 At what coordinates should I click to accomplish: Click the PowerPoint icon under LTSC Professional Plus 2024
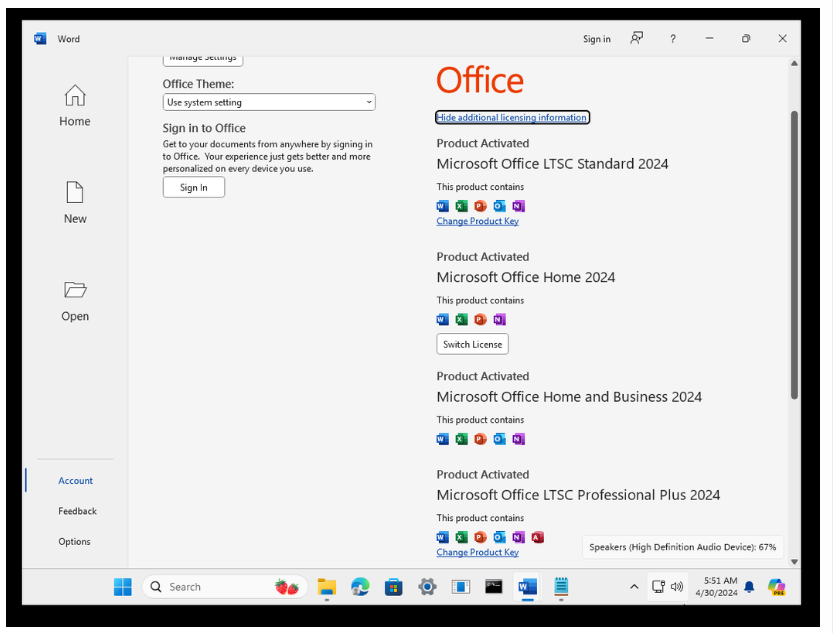480,537
